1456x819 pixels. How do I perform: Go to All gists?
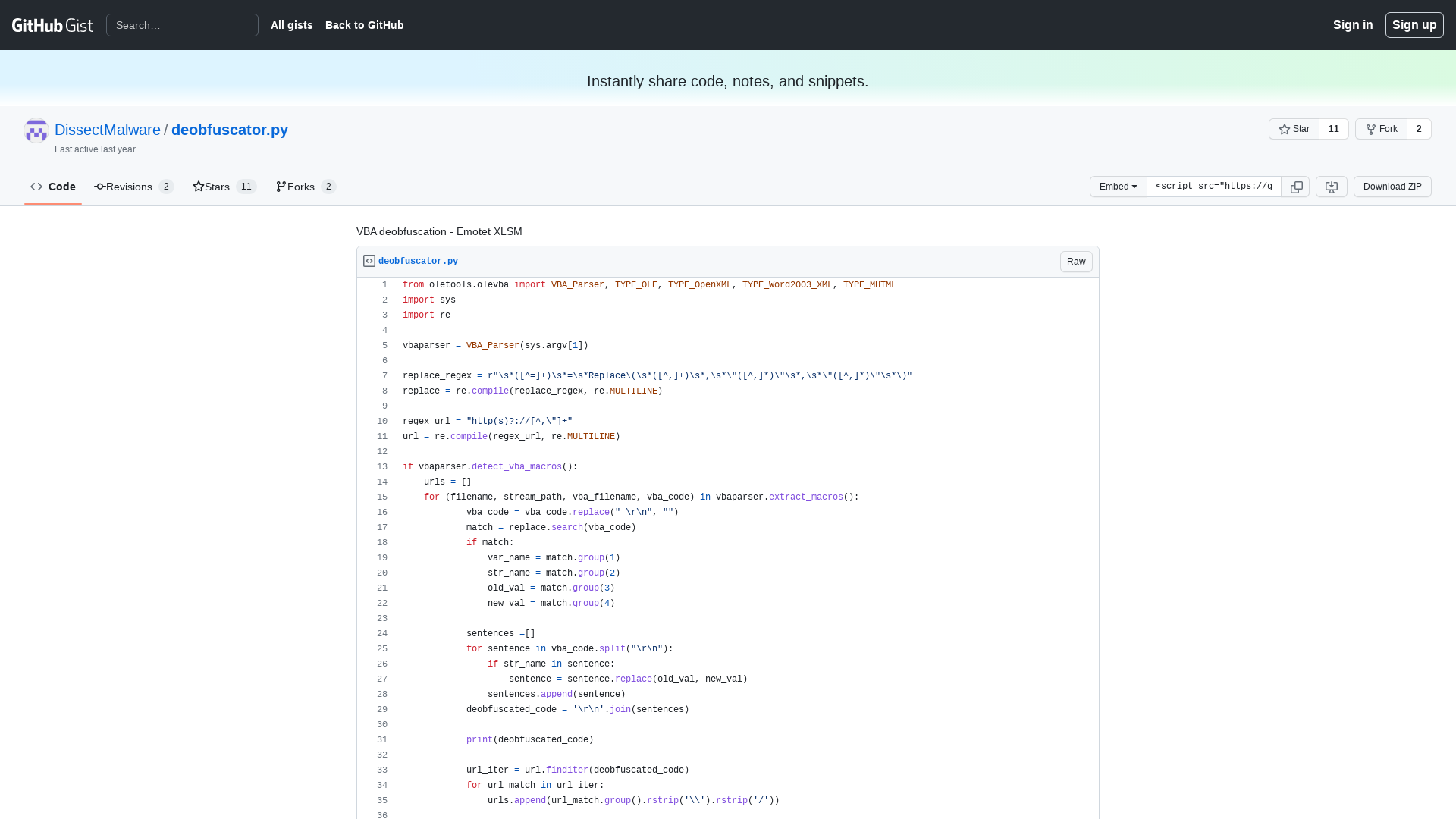292,25
